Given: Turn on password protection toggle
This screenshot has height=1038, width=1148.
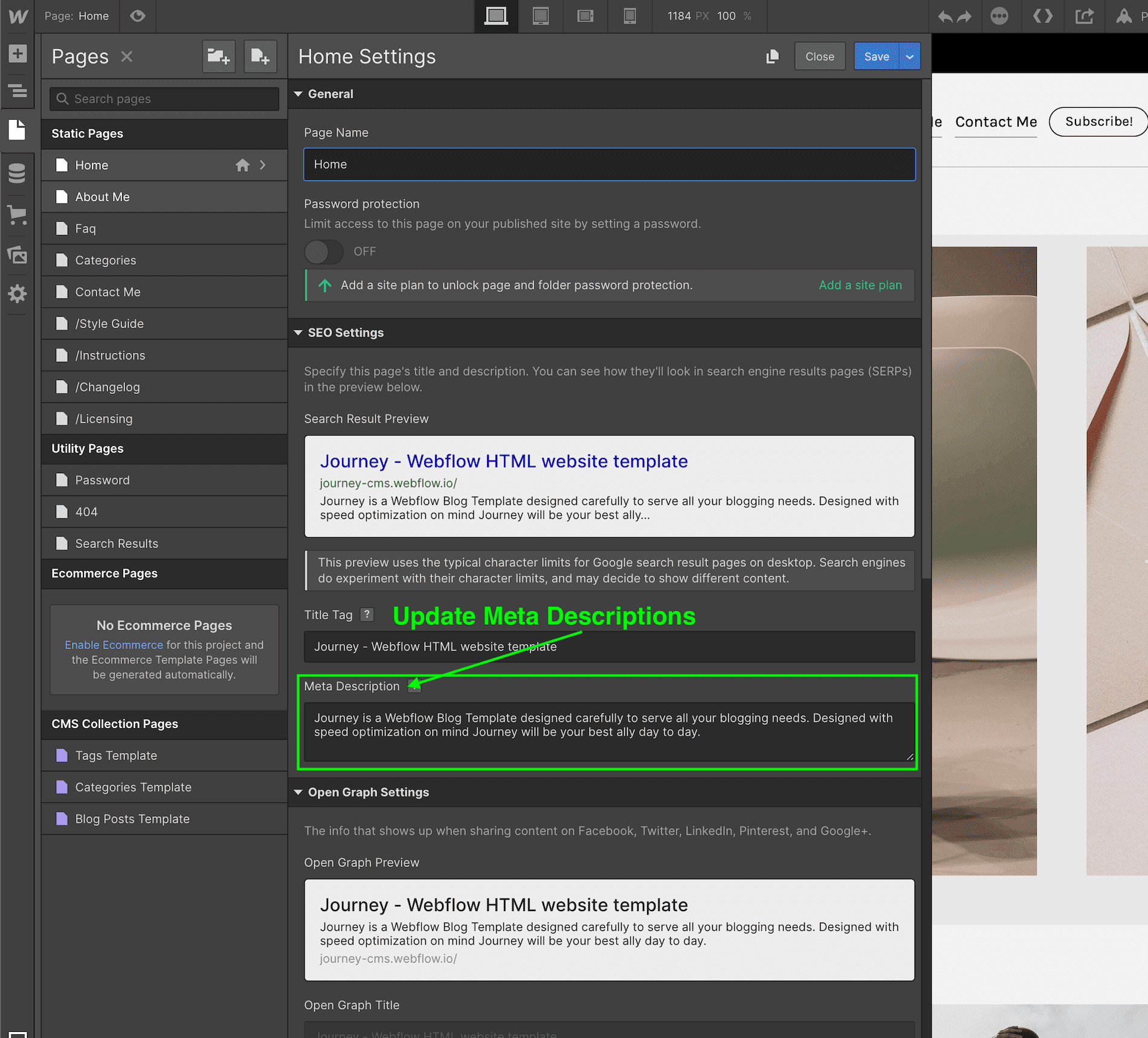Looking at the screenshot, I should (324, 251).
